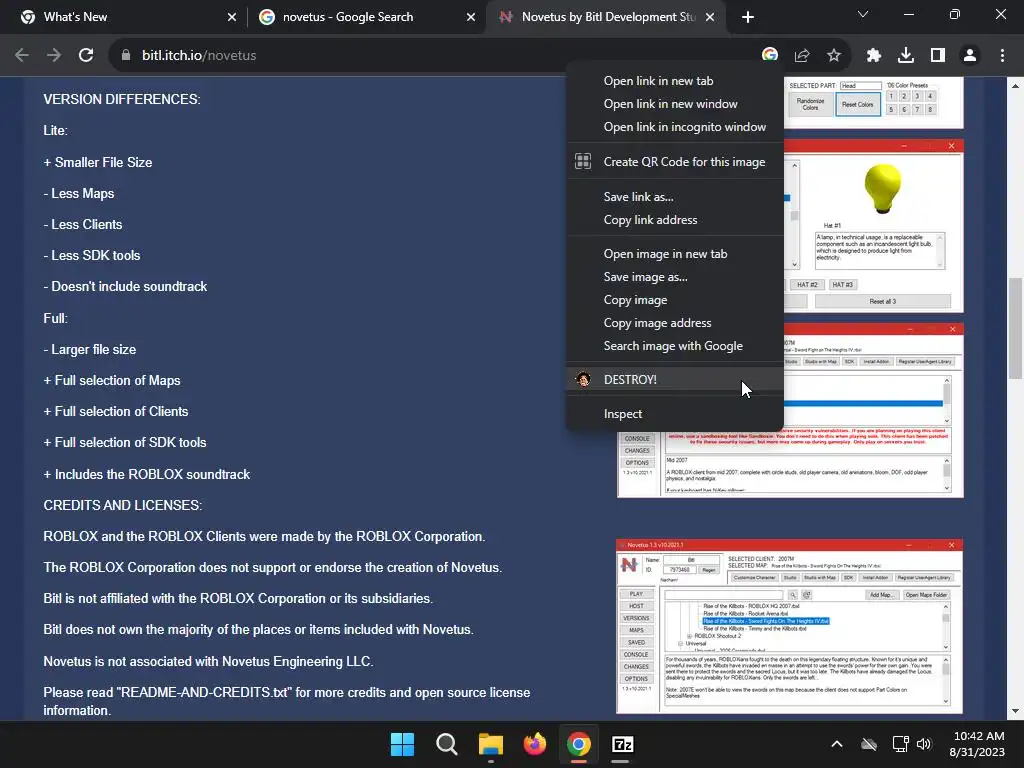Viewport: 1024px width, 768px height.
Task: Choose Copy image
Action: 675,300
